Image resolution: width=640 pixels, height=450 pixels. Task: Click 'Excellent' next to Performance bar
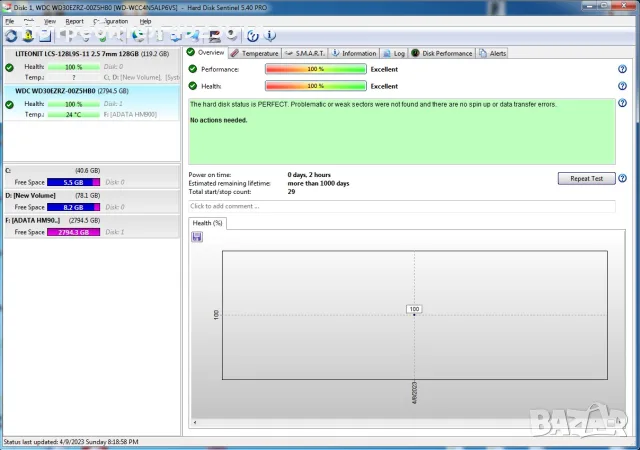(x=384, y=69)
